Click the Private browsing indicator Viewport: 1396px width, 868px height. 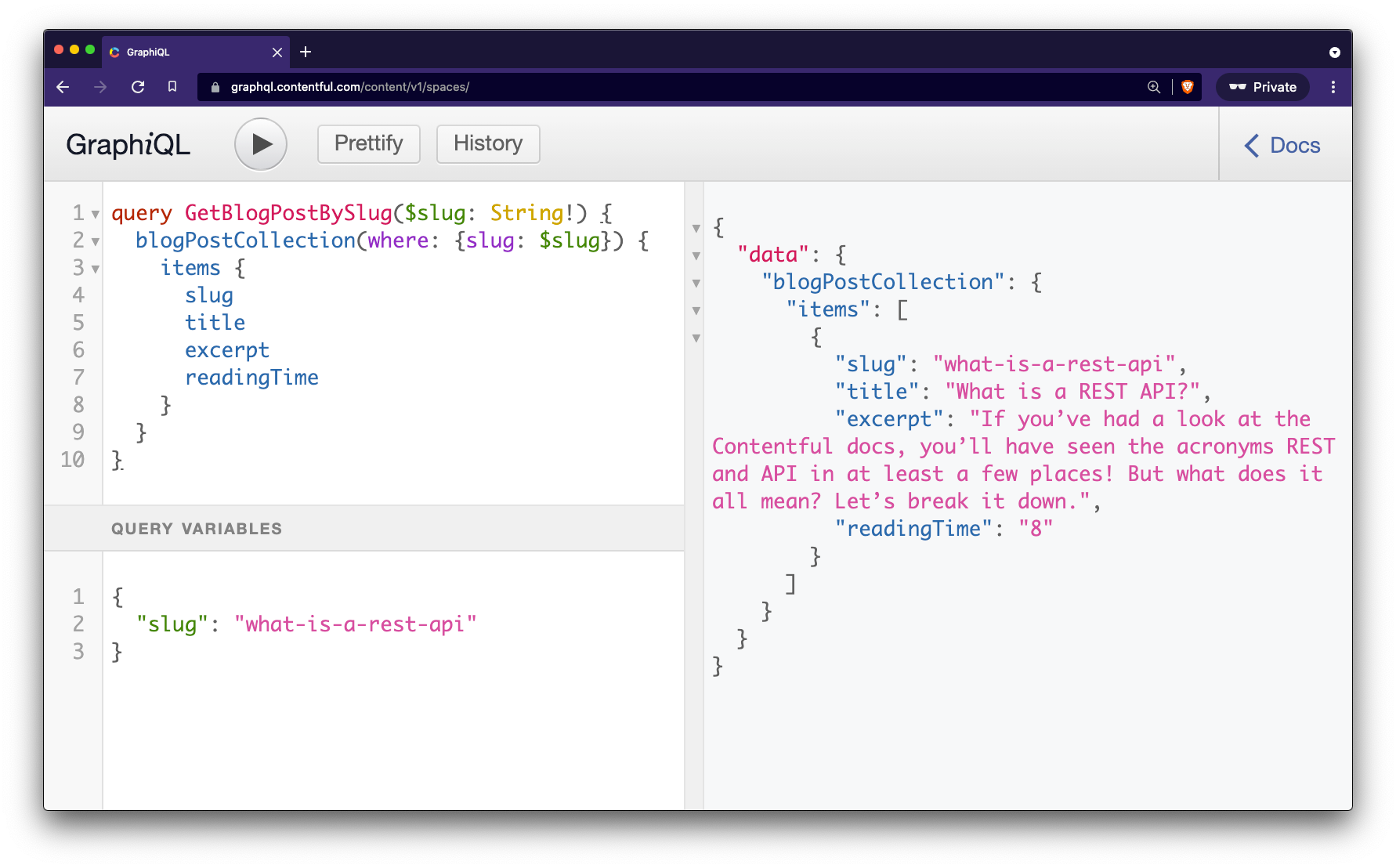(x=1262, y=87)
